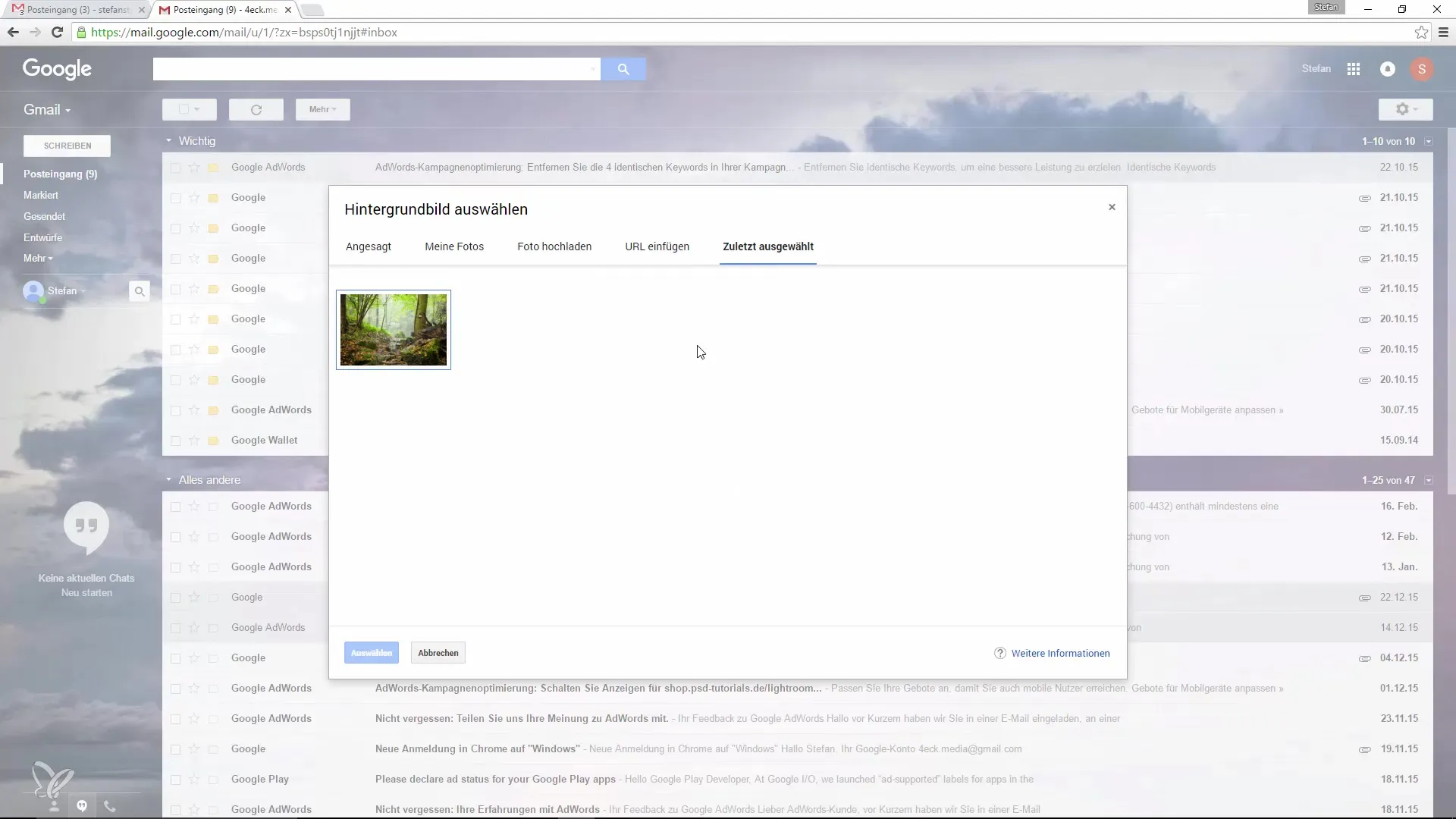Open Google notifications bell
Image resolution: width=1456 pixels, height=819 pixels.
tap(1388, 69)
